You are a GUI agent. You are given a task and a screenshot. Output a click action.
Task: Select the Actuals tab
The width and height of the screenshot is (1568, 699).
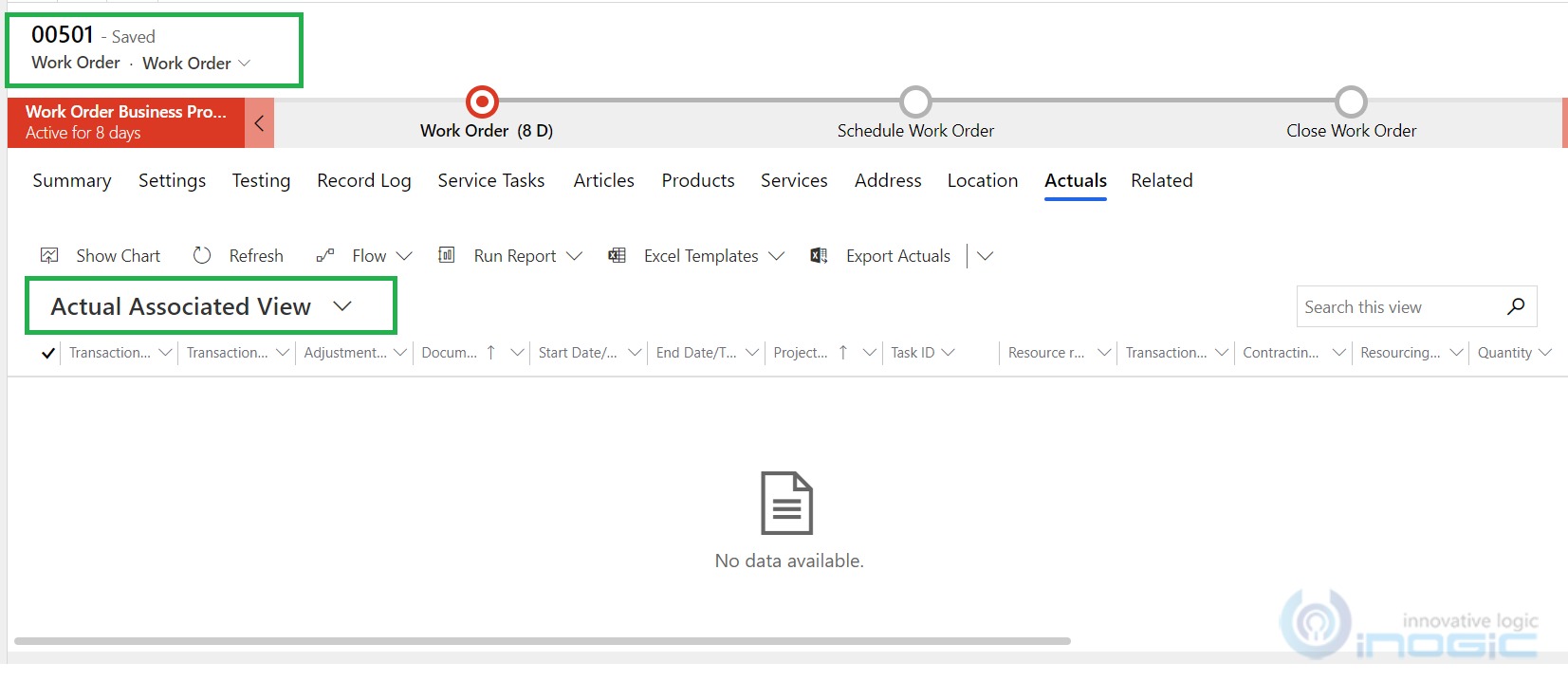pos(1076,180)
